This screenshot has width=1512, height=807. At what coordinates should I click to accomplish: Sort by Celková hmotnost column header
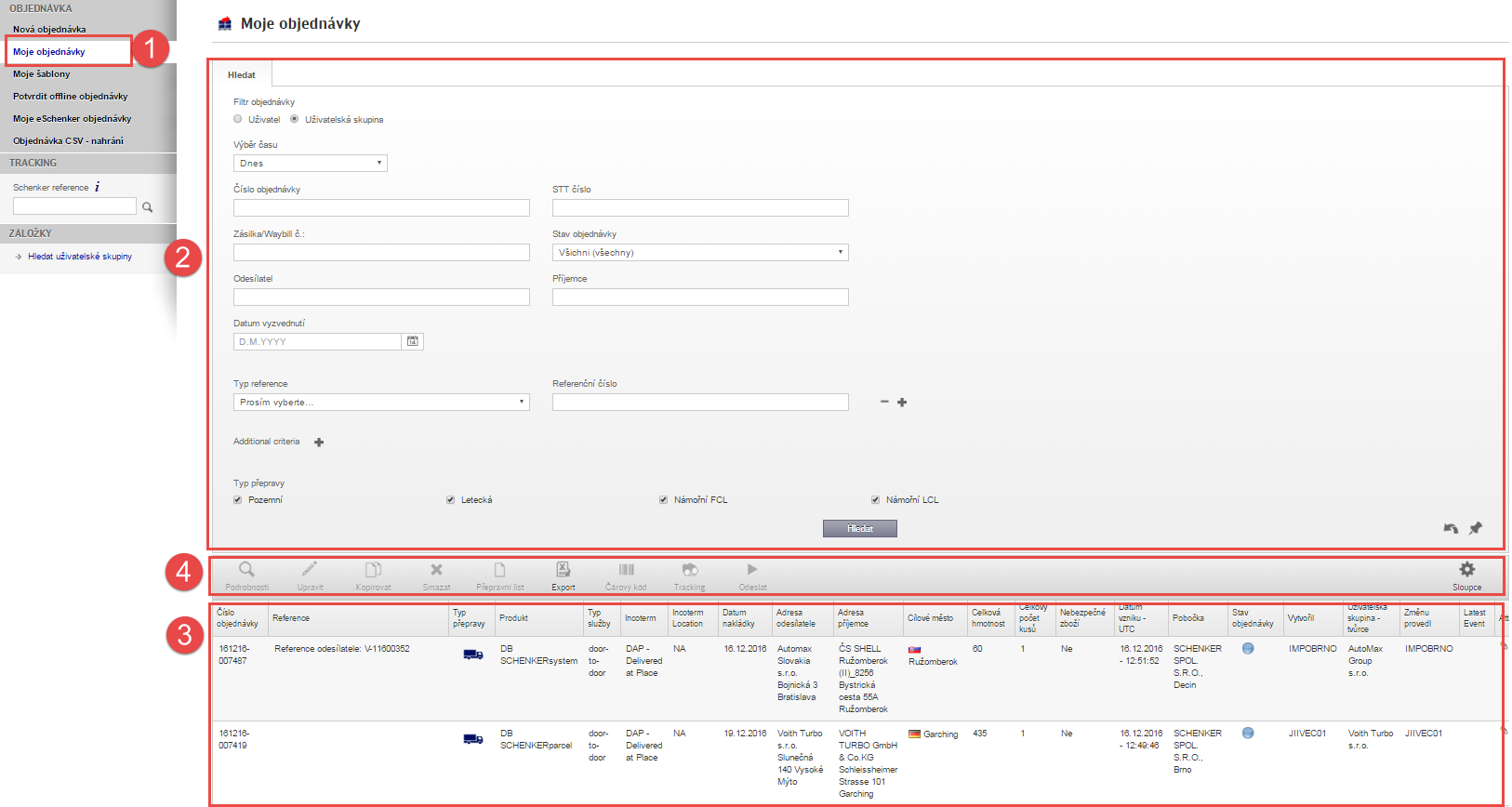coord(990,618)
